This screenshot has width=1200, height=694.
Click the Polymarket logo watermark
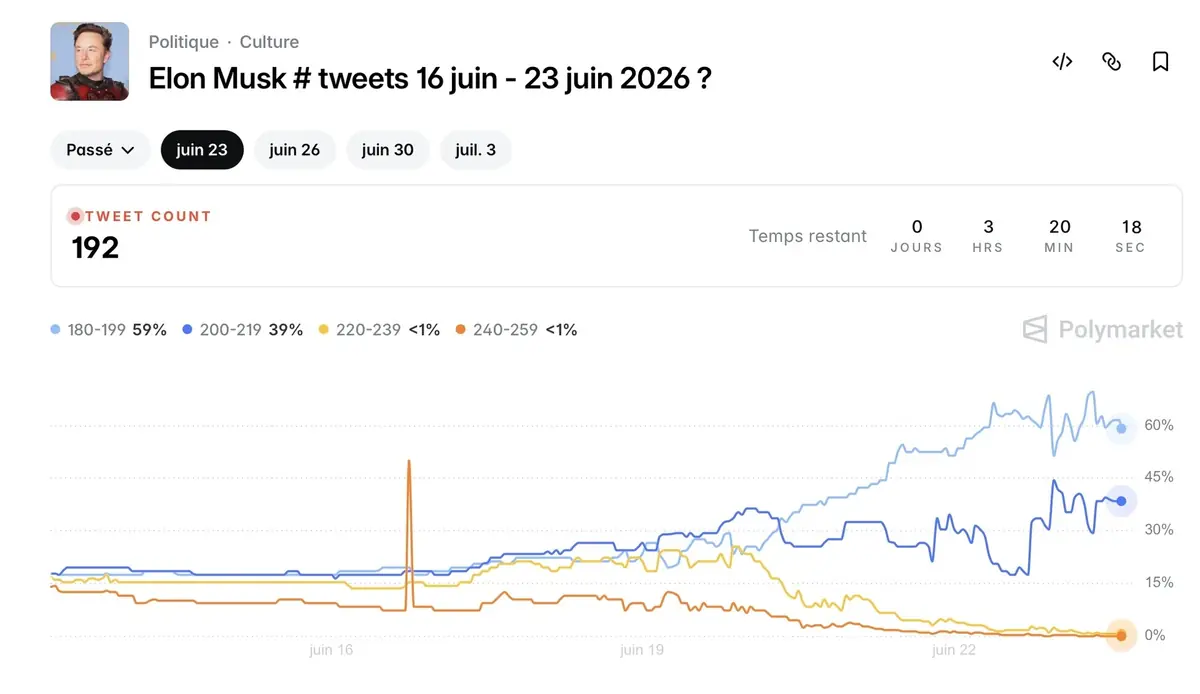point(1102,329)
